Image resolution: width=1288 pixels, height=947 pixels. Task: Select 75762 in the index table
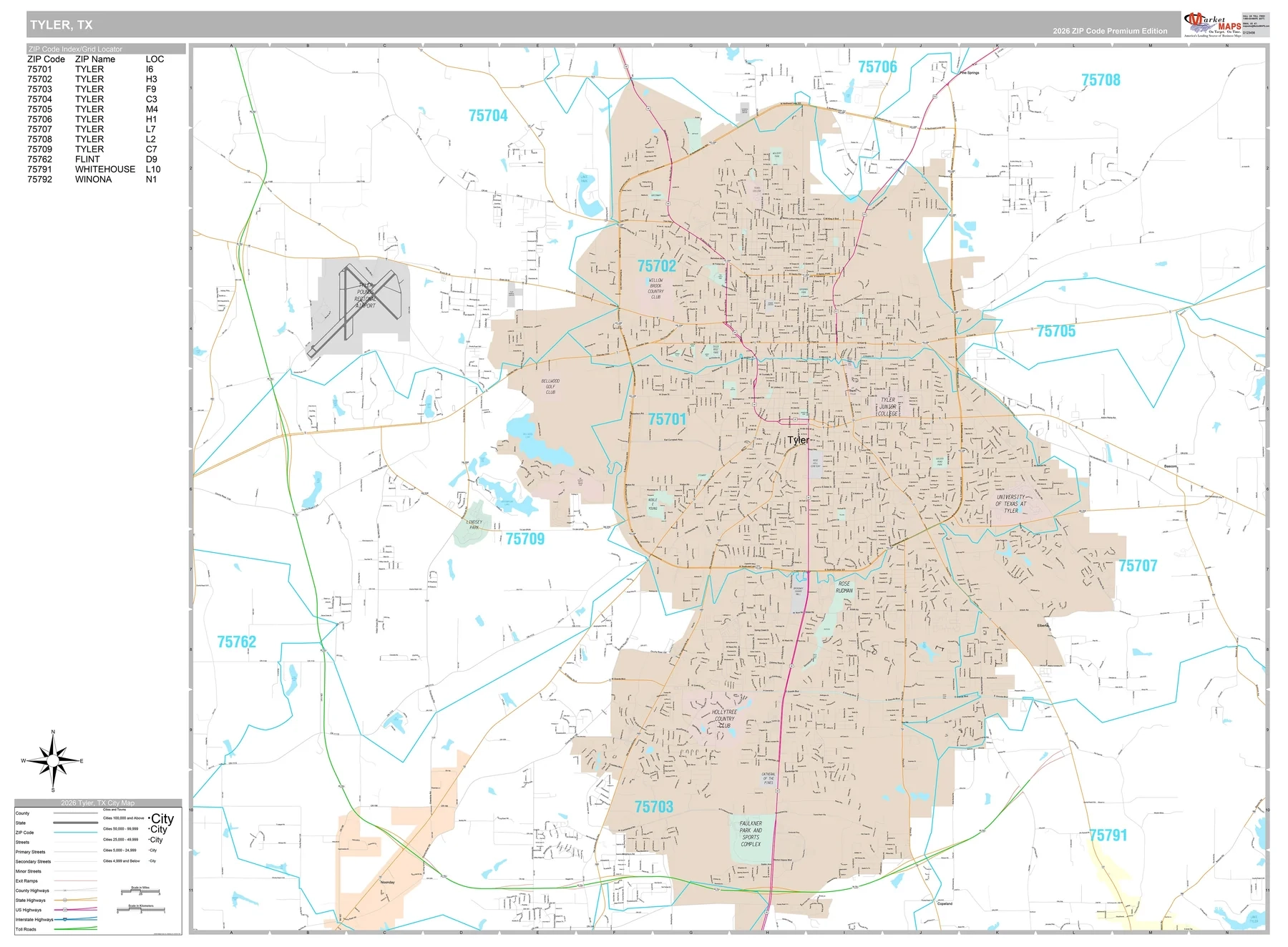[x=39, y=160]
